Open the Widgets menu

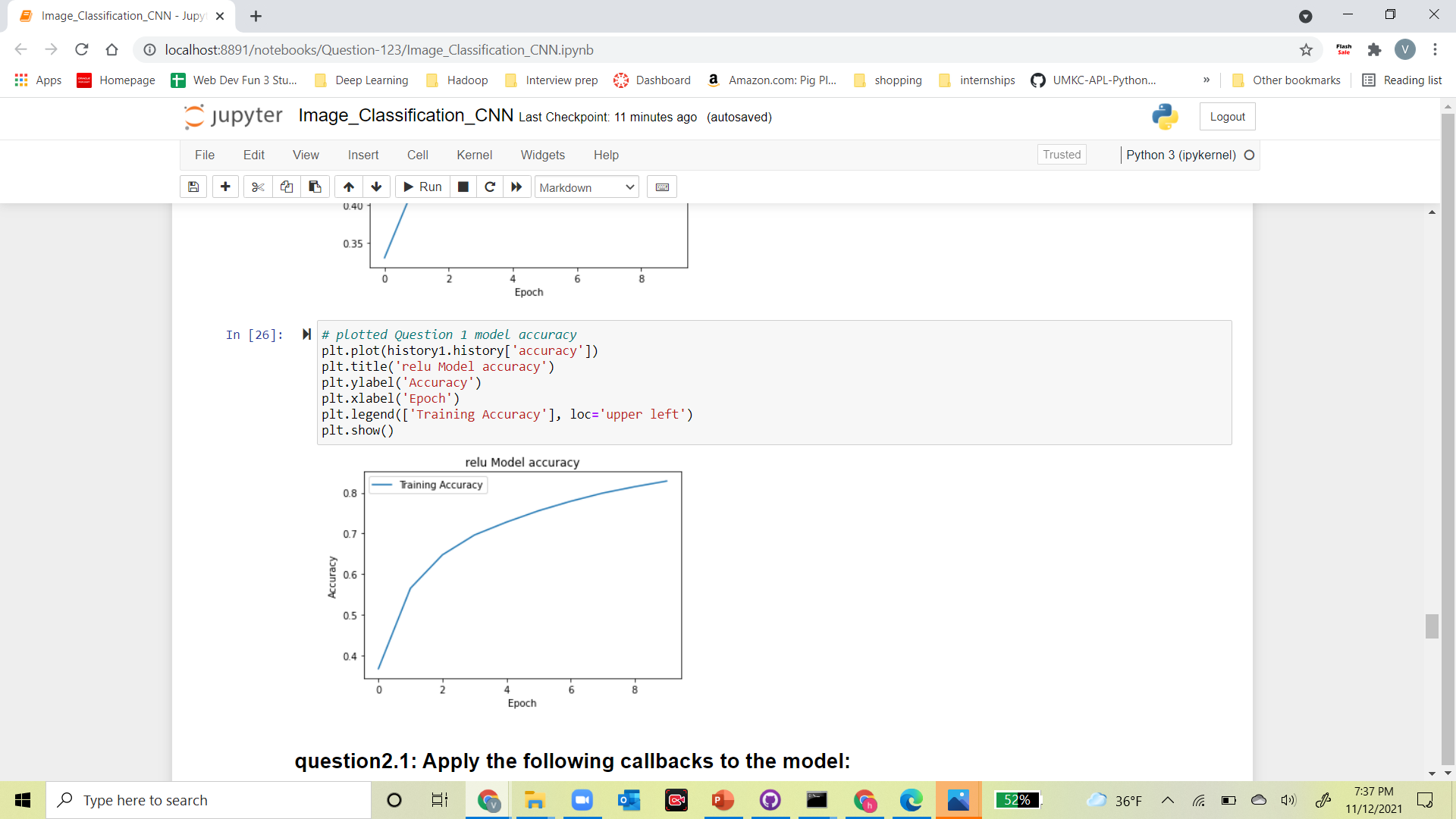click(542, 155)
